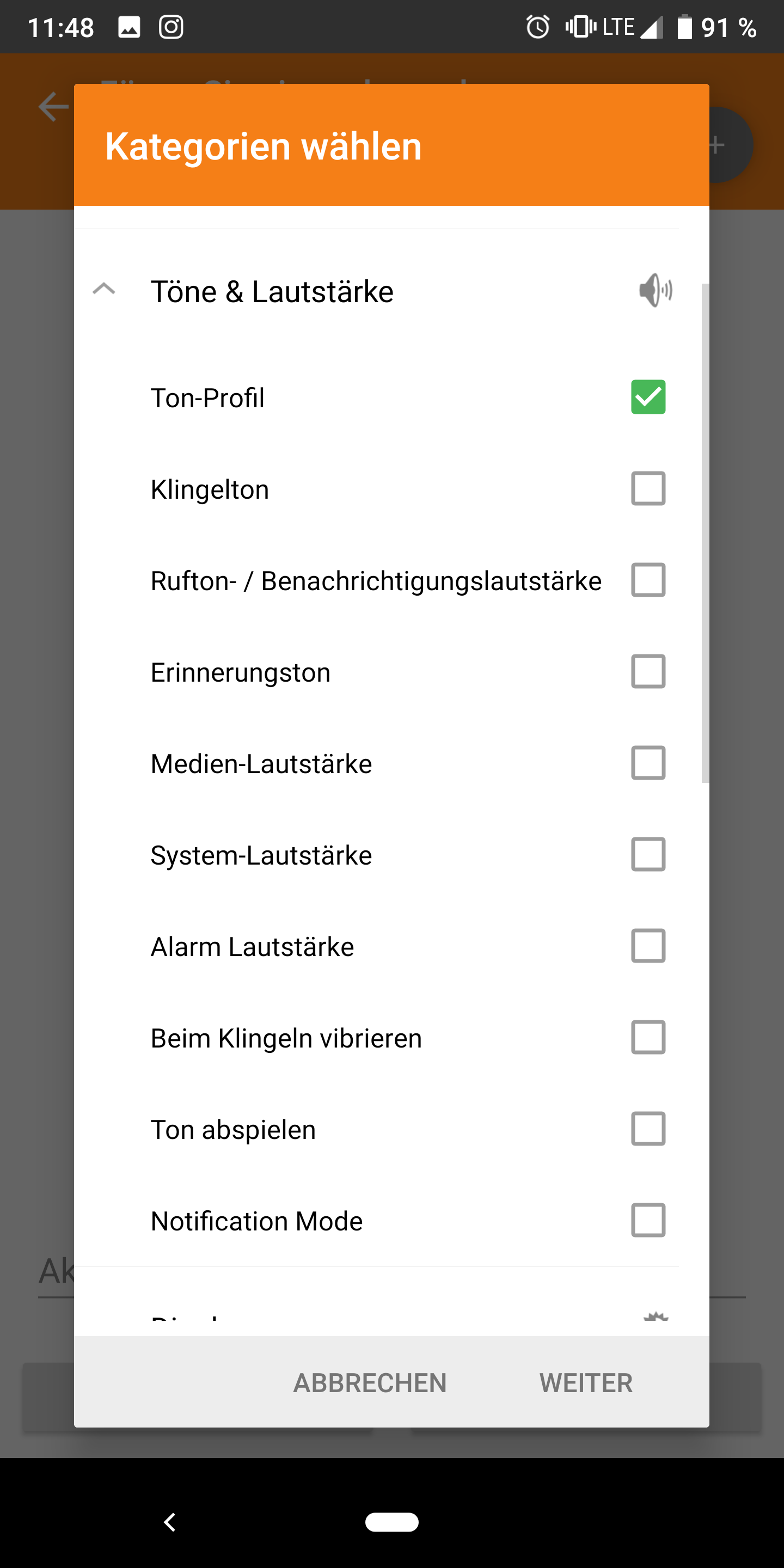Image resolution: width=784 pixels, height=1568 pixels.
Task: Click the dialog's vertical scrollbar
Action: click(705, 533)
